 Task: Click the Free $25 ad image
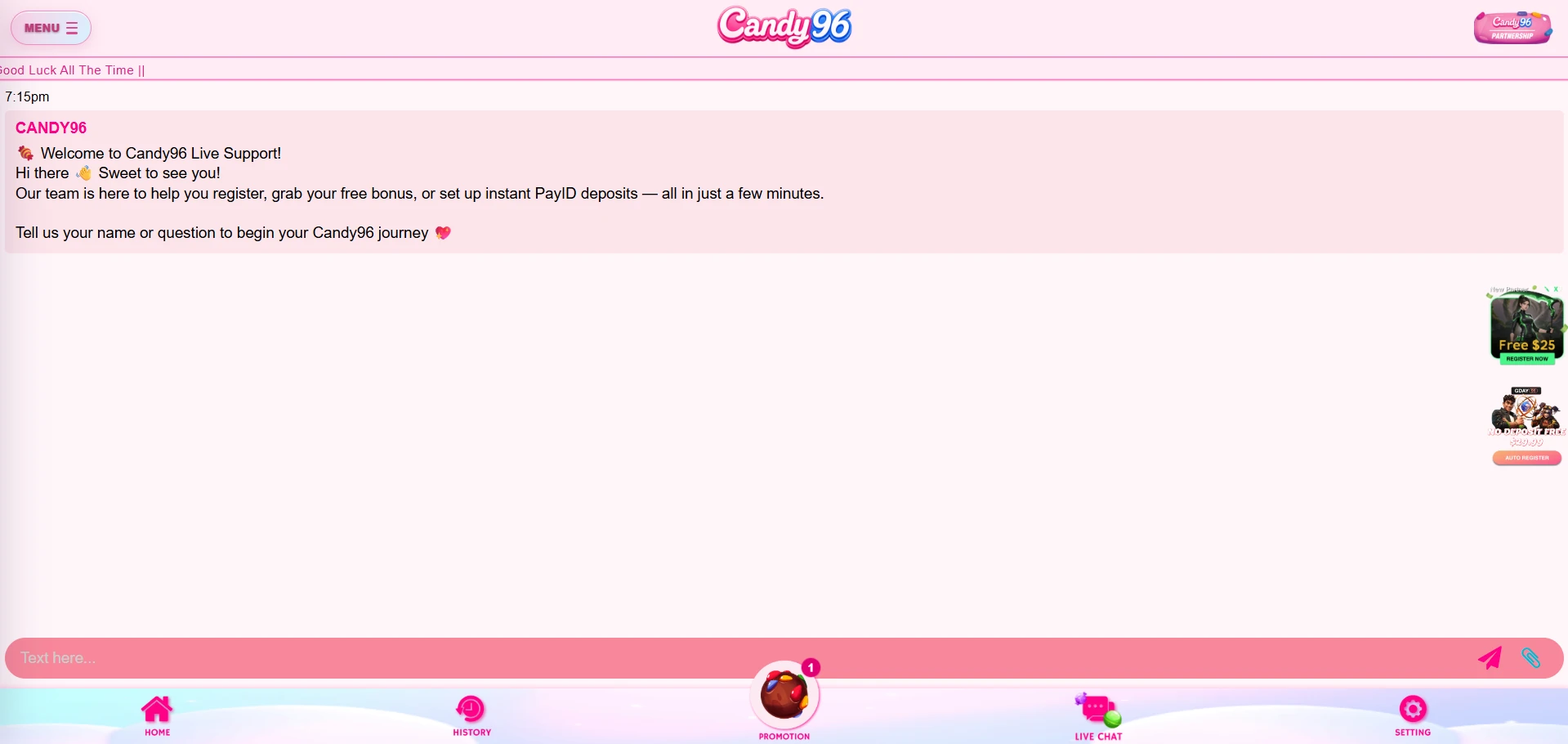pyautogui.click(x=1526, y=325)
